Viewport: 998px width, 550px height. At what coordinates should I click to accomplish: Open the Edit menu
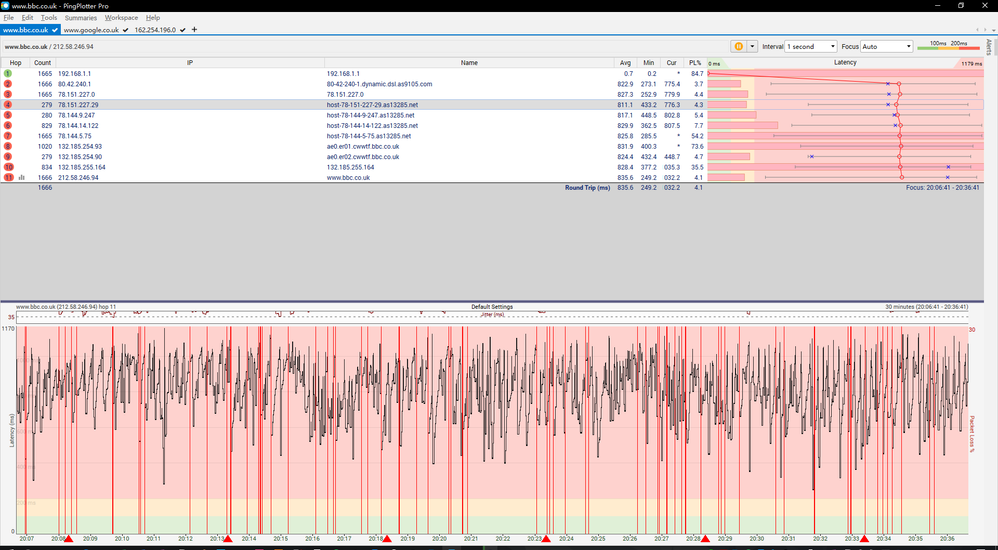[x=27, y=18]
